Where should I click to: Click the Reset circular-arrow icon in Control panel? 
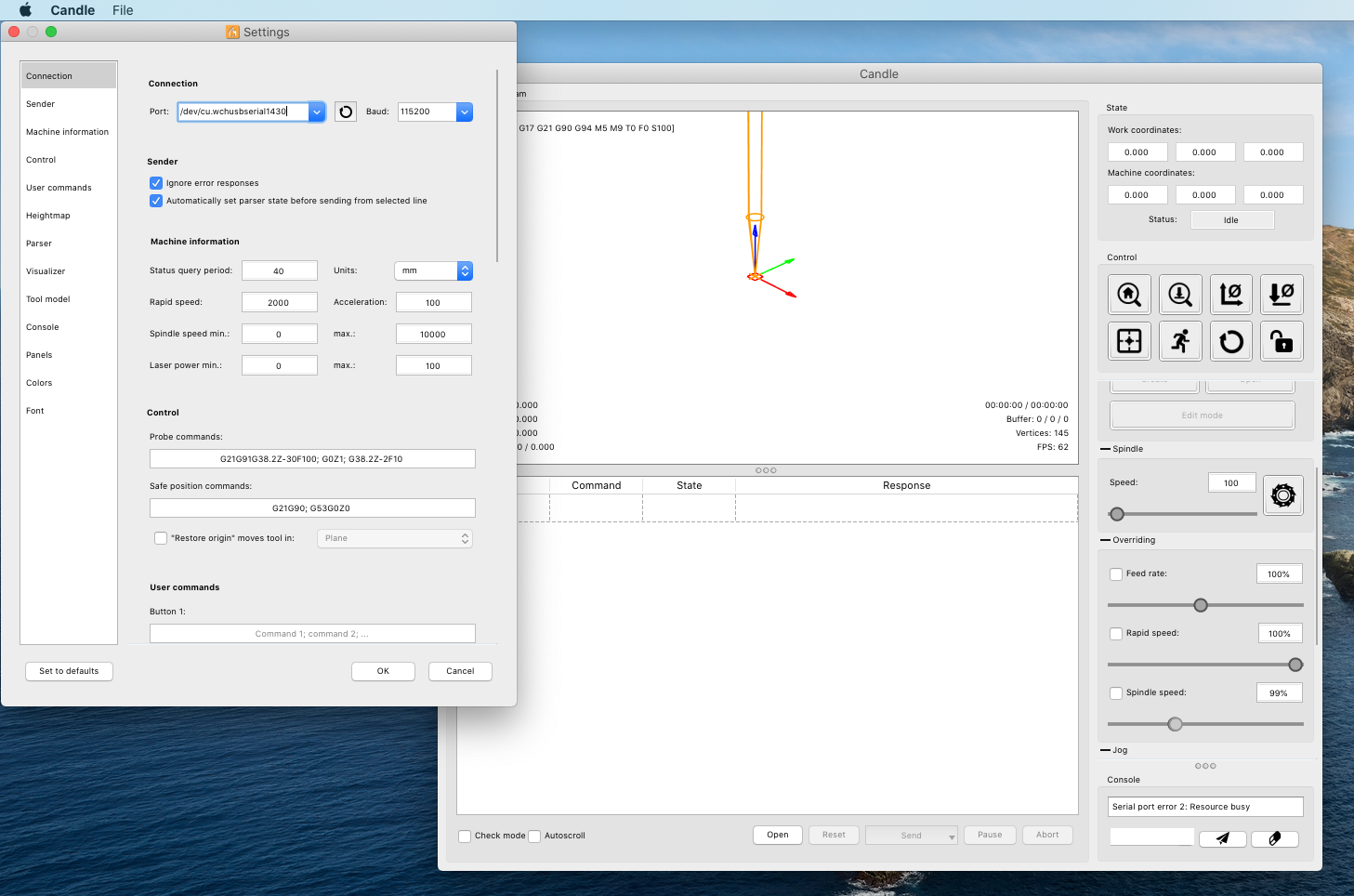pos(1231,341)
